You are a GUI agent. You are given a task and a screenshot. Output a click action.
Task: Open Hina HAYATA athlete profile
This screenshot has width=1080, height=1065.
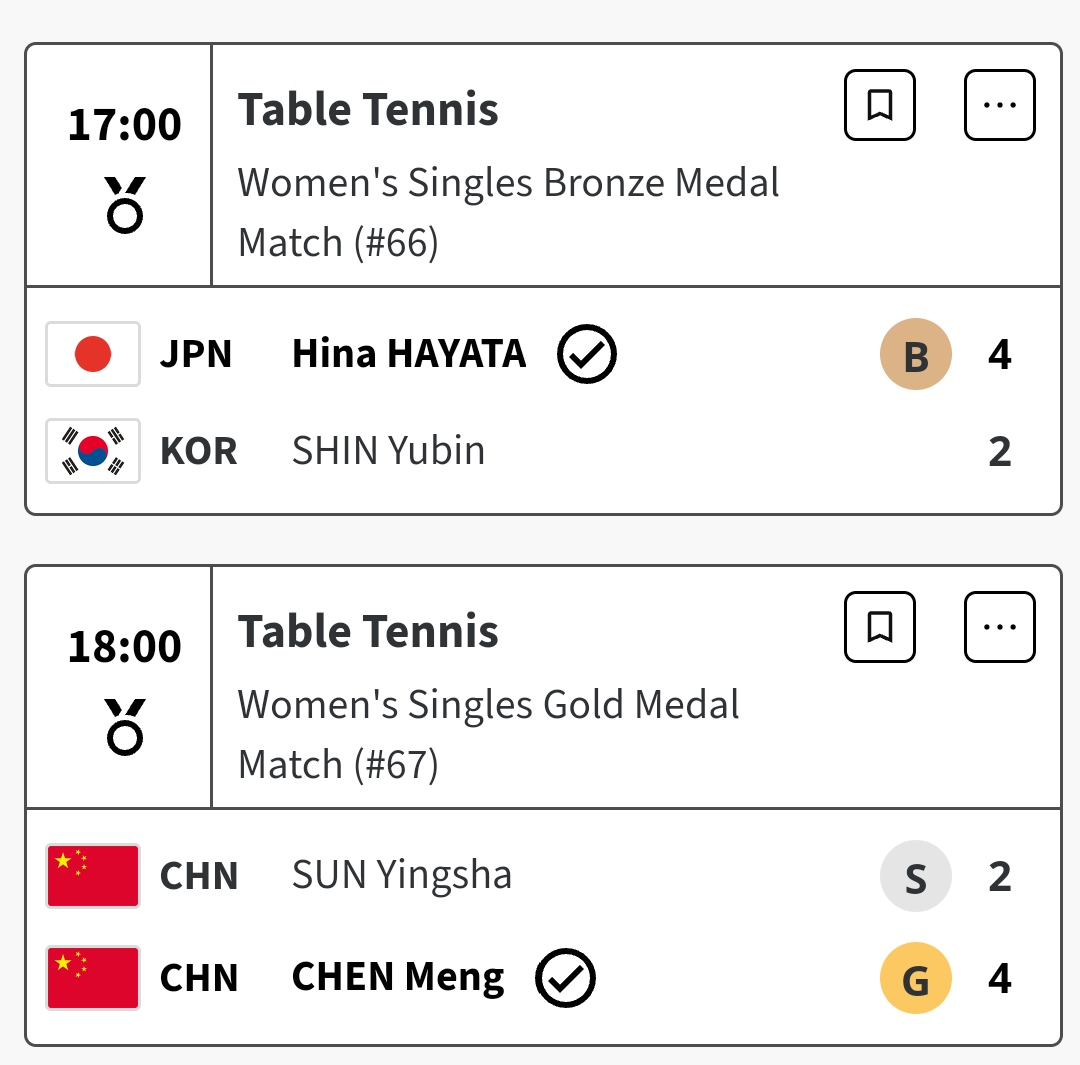[x=408, y=354]
